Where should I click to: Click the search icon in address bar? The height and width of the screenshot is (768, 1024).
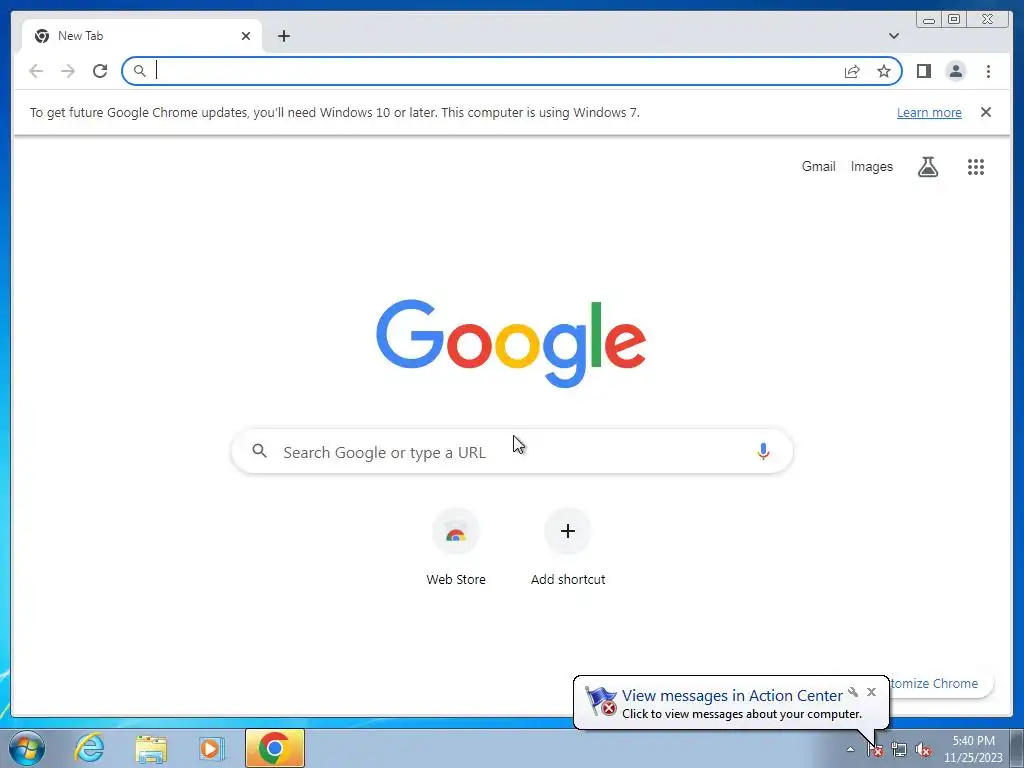click(x=139, y=71)
